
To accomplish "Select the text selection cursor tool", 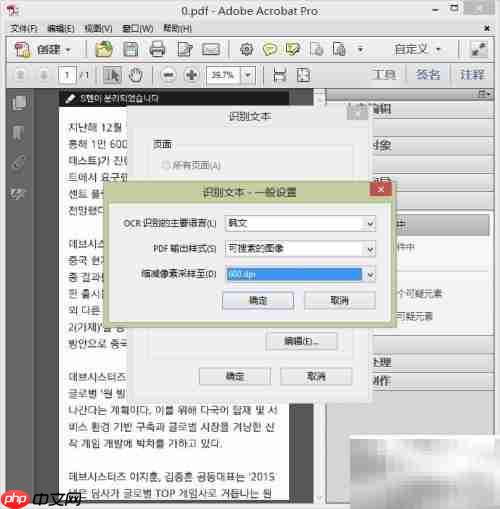I will [112, 75].
